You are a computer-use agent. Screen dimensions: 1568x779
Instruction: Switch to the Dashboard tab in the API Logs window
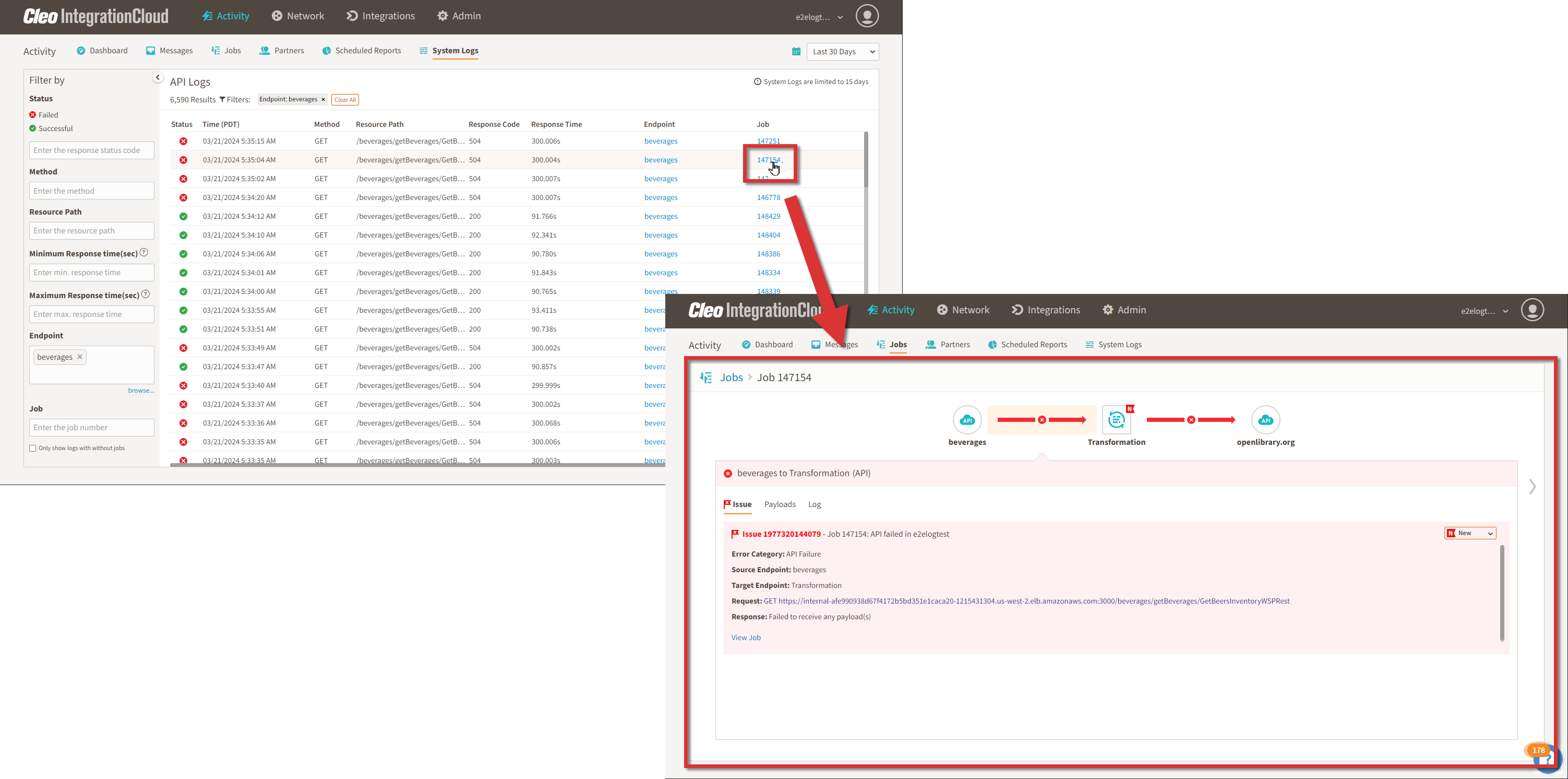pyautogui.click(x=102, y=51)
